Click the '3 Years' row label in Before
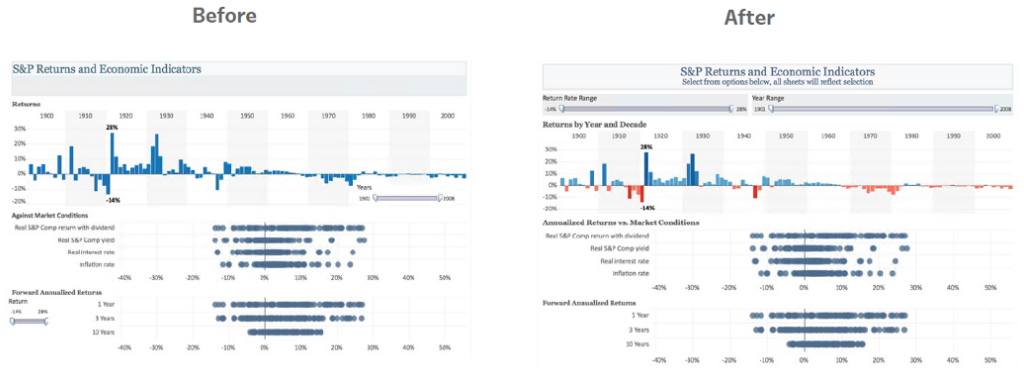 click(106, 319)
